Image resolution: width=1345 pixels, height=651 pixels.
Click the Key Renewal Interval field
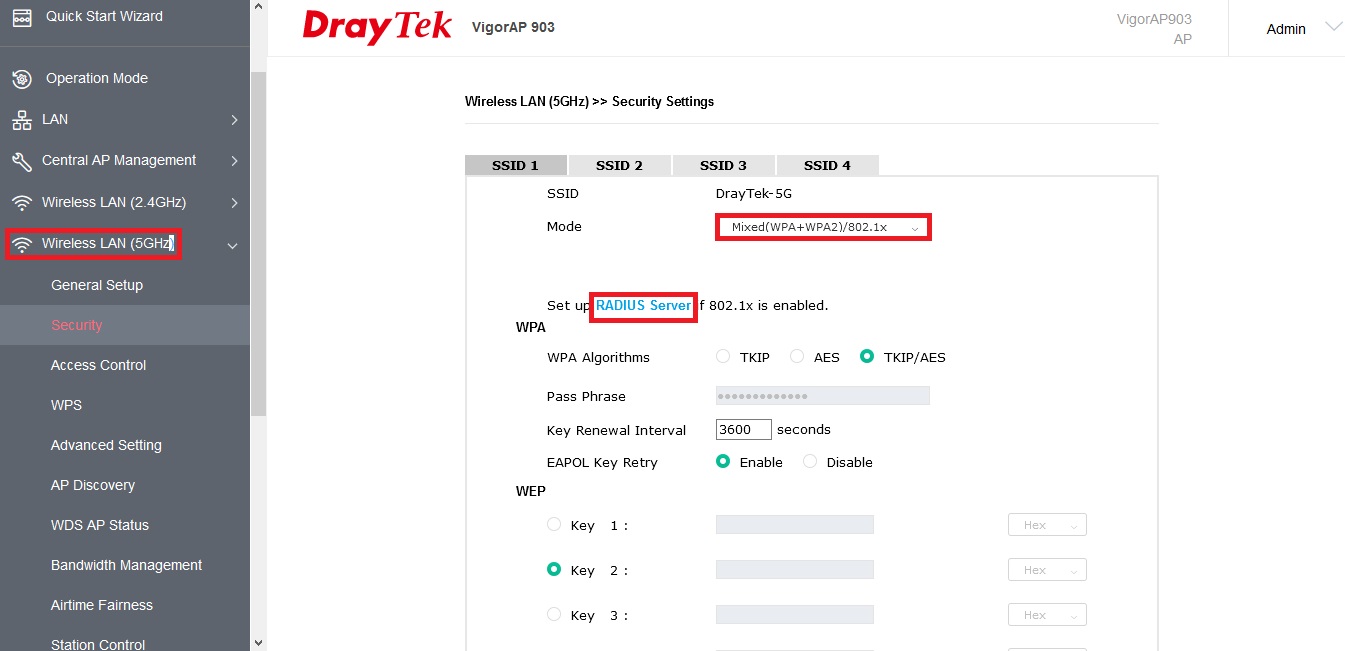click(743, 430)
